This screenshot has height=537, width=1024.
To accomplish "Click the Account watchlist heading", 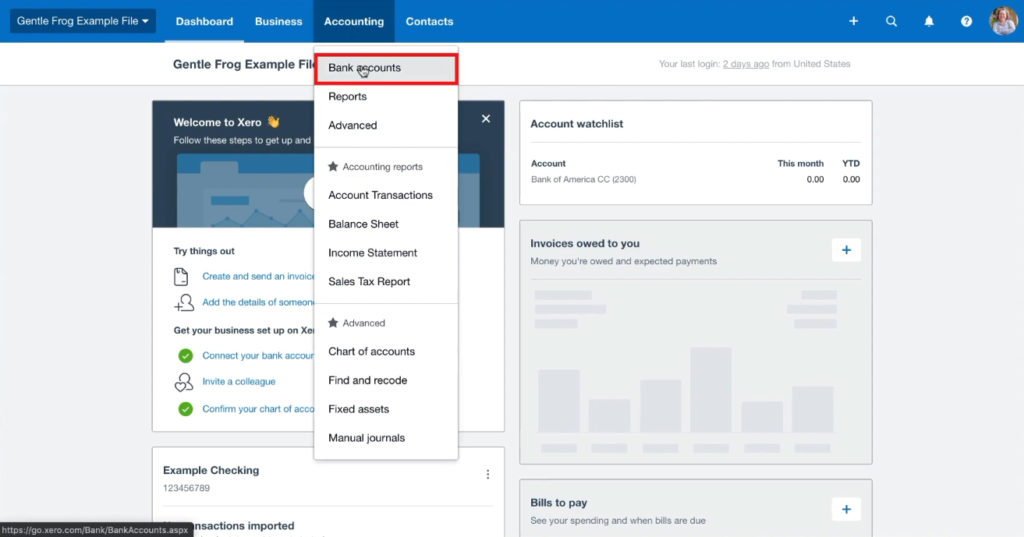I will (577, 123).
